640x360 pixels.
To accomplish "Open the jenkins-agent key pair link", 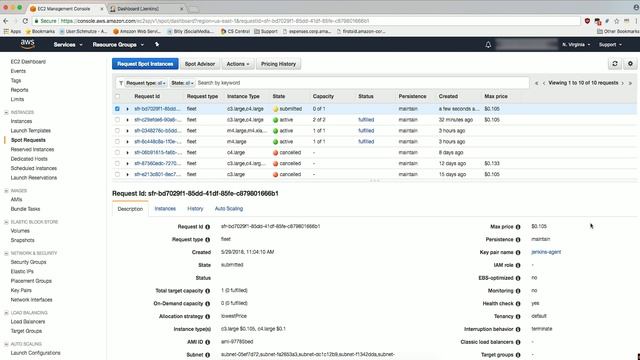I will pyautogui.click(x=546, y=252).
